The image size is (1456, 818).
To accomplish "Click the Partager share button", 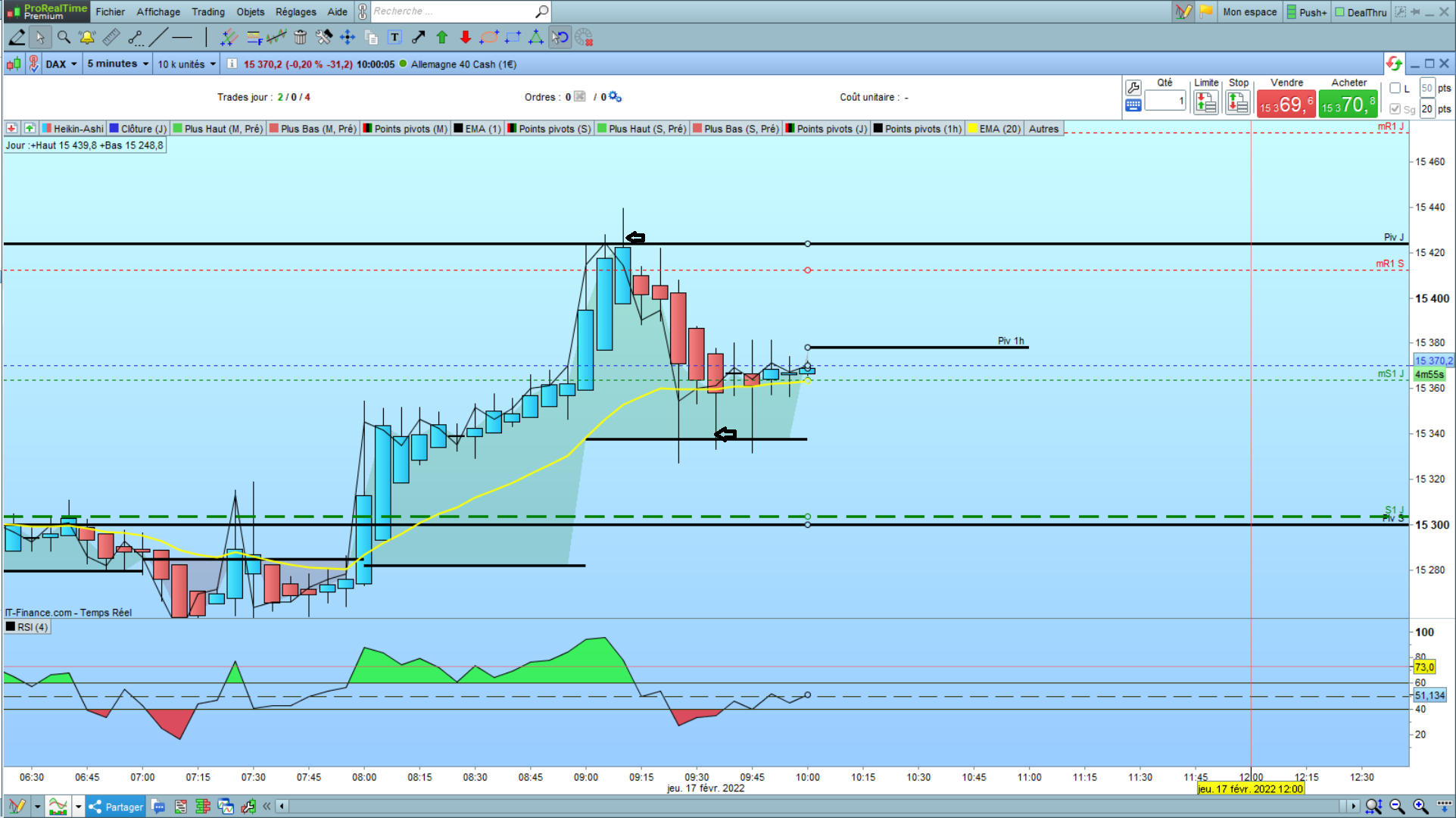I will coord(116,807).
